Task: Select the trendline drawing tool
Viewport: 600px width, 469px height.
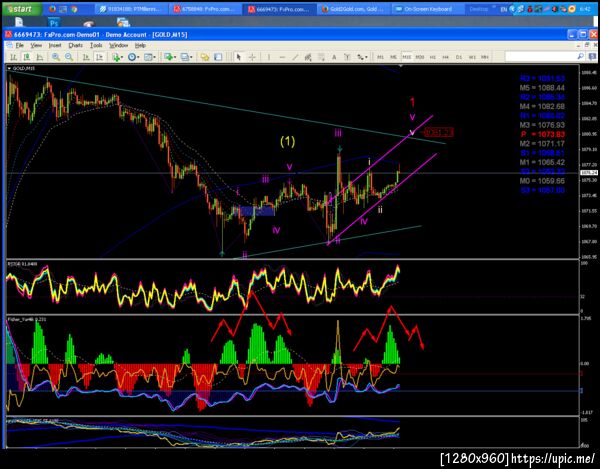Action: [x=295, y=57]
